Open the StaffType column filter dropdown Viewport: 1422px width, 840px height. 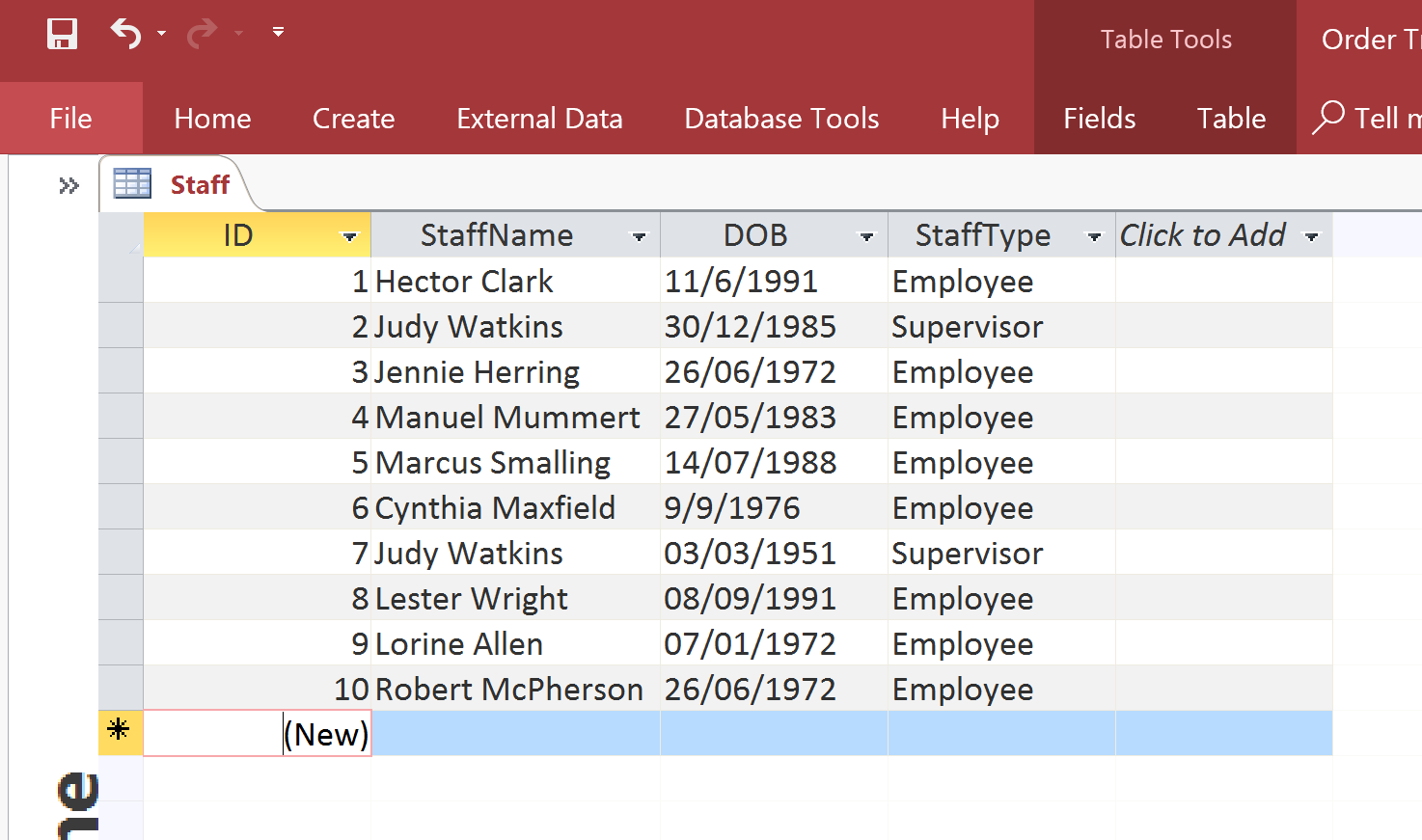click(x=1094, y=236)
